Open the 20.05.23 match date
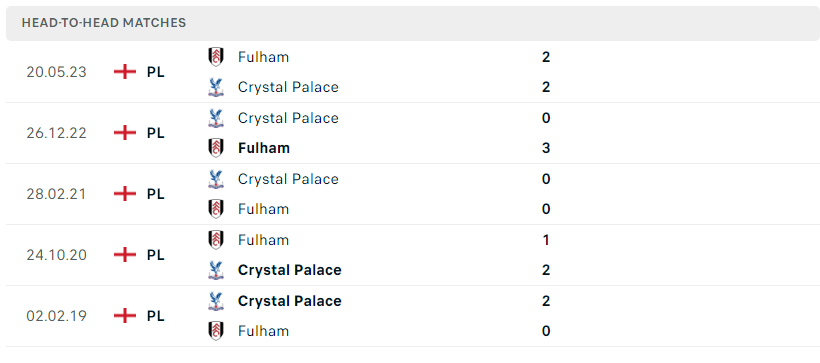This screenshot has height=363, width=820. [x=56, y=72]
